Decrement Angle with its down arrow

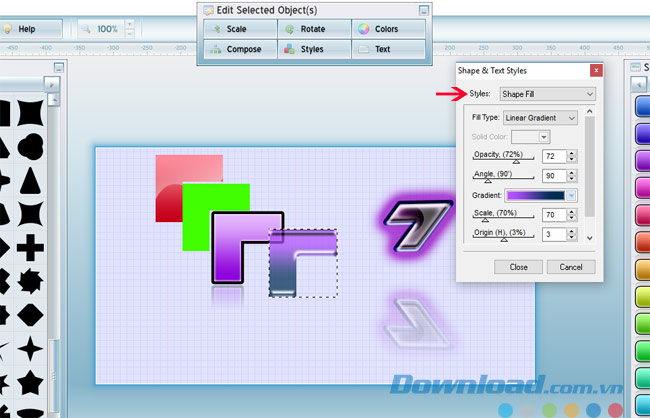point(572,179)
